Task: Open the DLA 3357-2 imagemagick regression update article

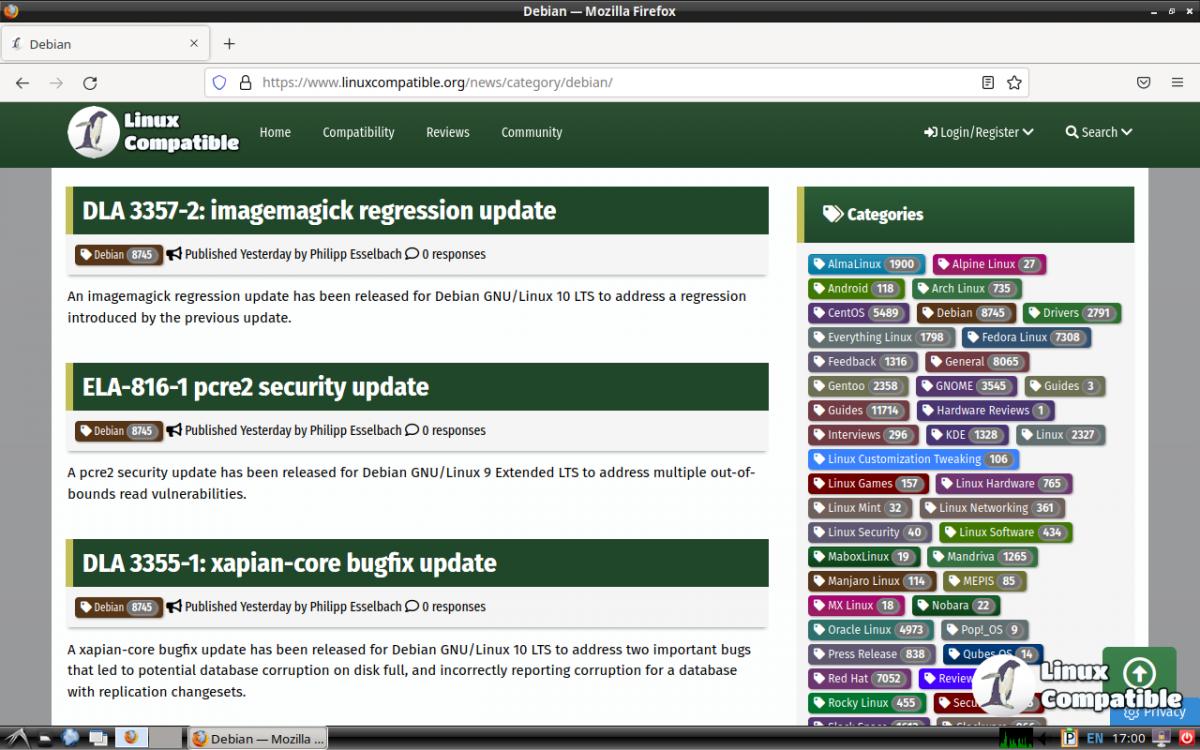Action: point(319,211)
